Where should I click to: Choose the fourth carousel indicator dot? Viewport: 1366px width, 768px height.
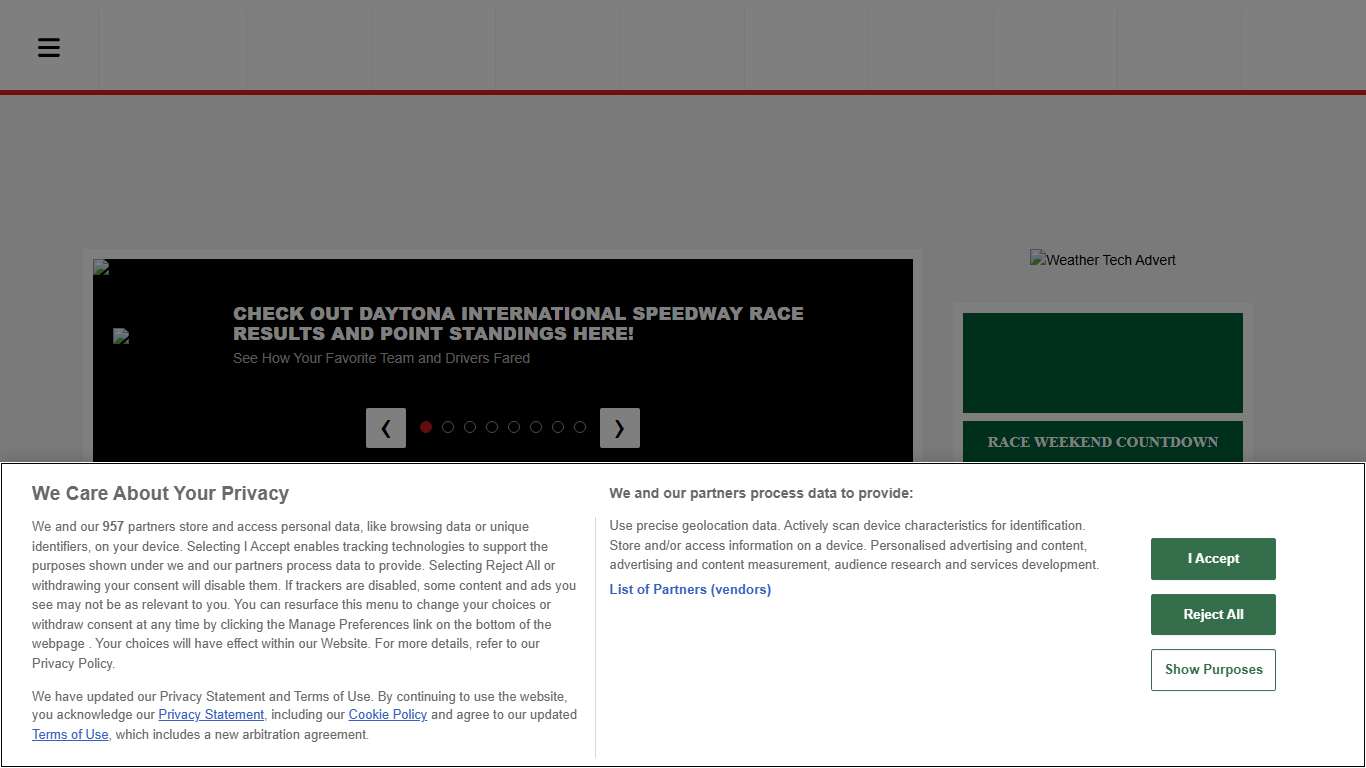492,427
